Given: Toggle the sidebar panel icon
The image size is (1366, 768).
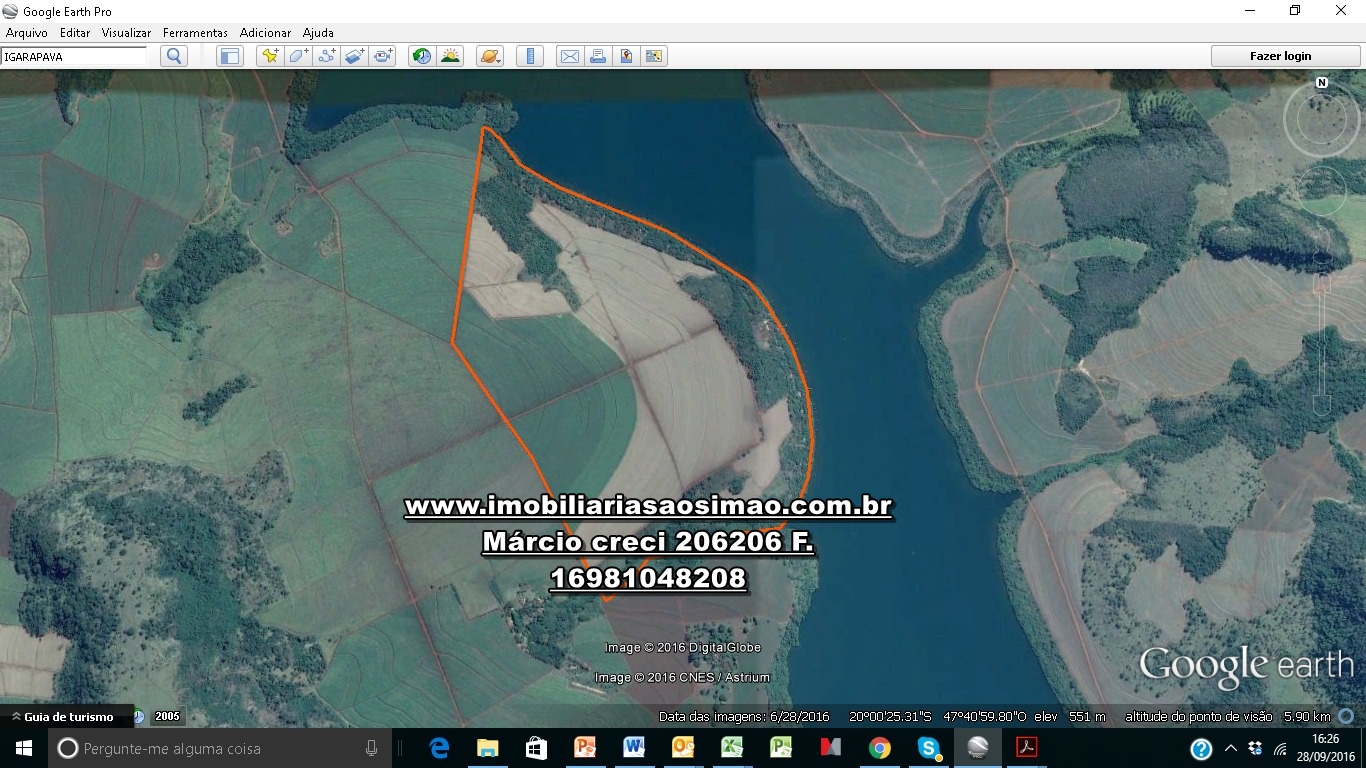Looking at the screenshot, I should click(230, 56).
